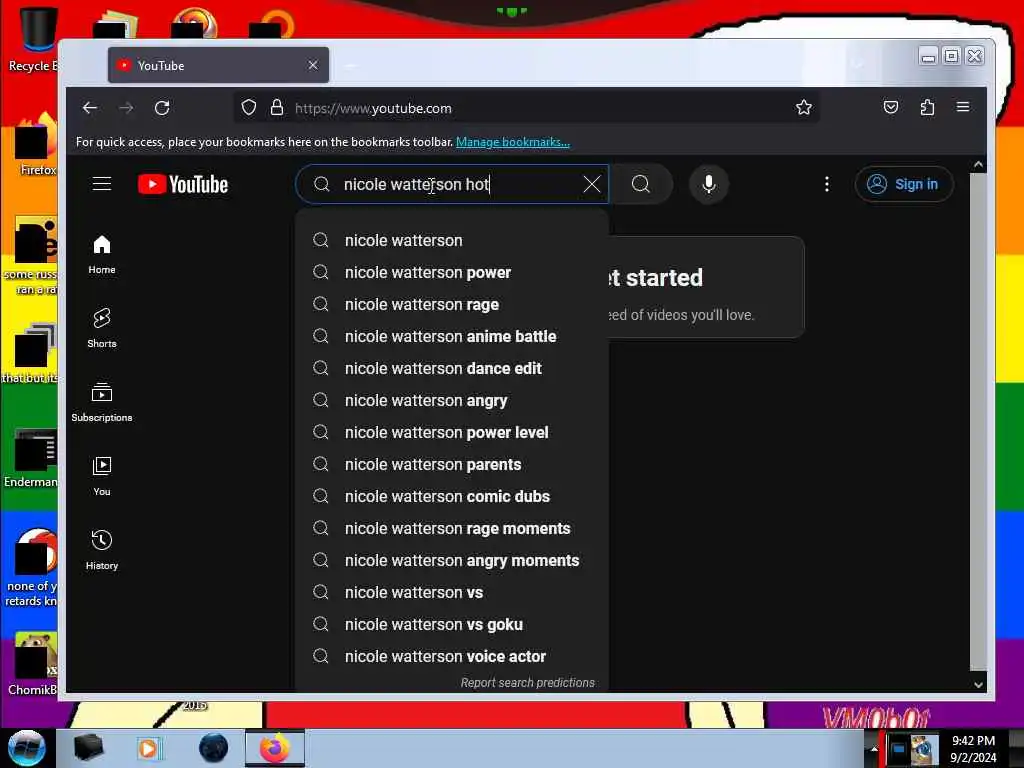Open YouTube settings three-dot menu
This screenshot has height=768, width=1024.
(827, 184)
